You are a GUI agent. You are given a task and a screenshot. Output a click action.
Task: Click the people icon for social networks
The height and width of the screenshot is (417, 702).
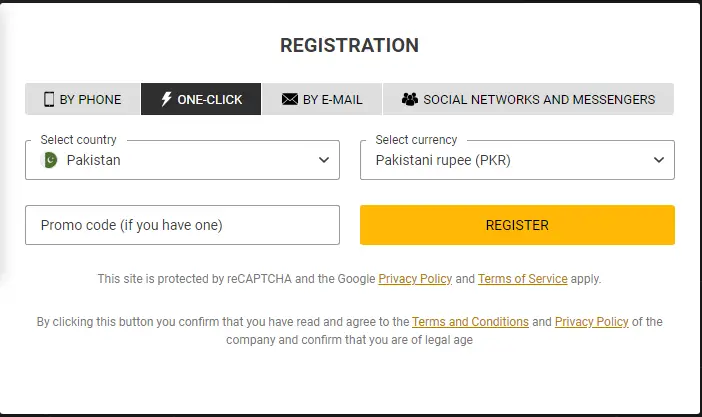coord(409,100)
